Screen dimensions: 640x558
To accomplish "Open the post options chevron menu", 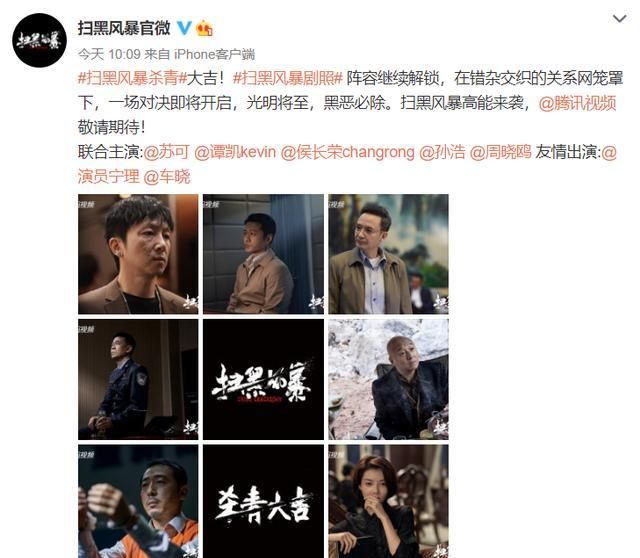I will point(619,19).
